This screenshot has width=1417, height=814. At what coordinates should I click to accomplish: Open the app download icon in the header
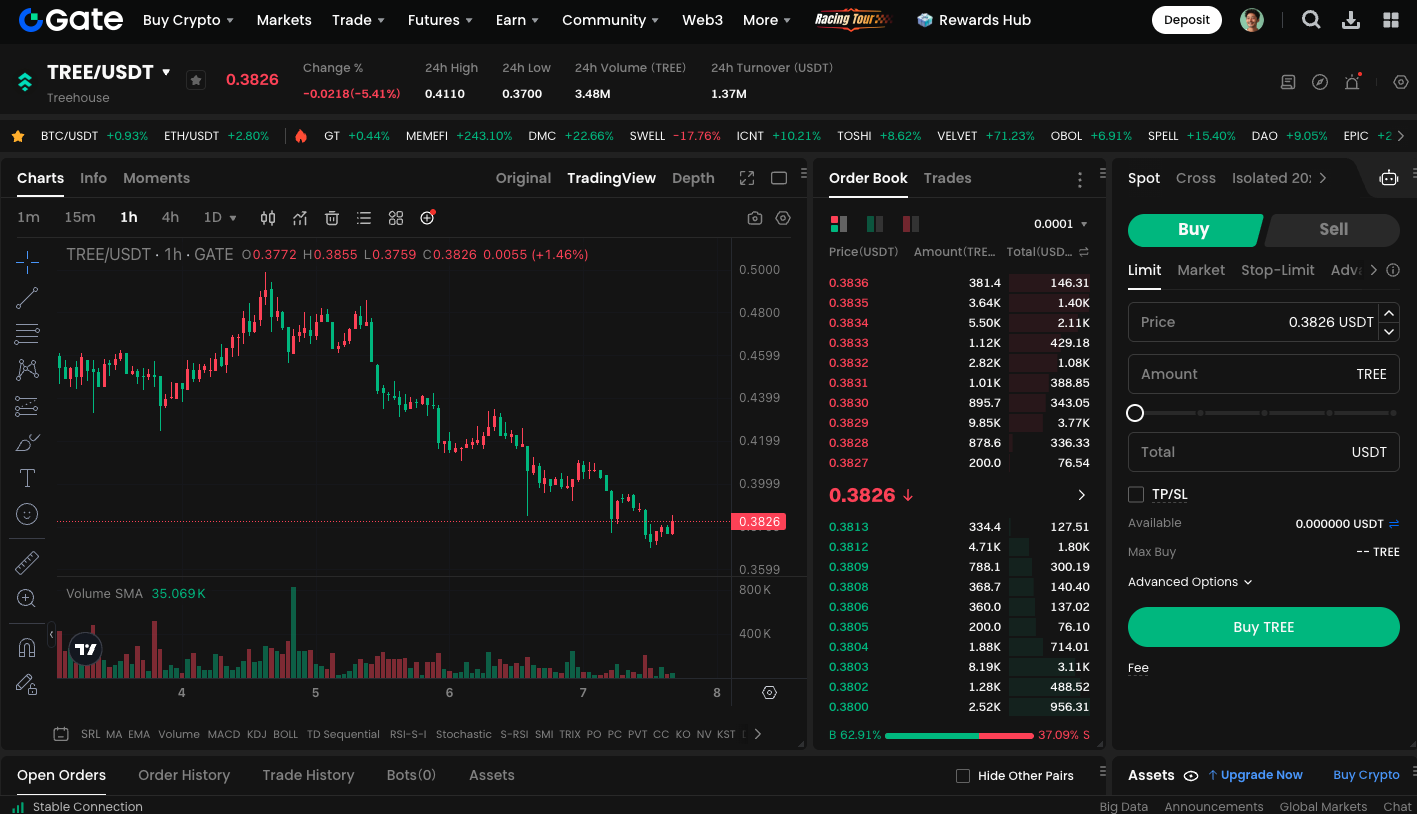(1351, 20)
